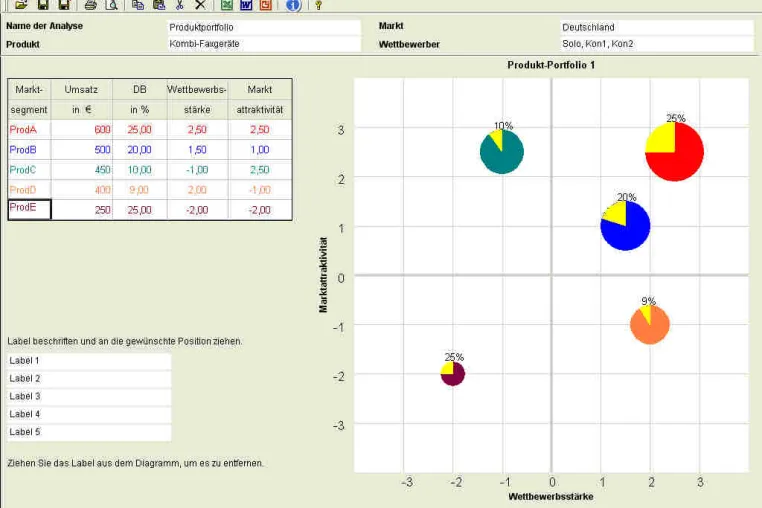Click the blue ProdB pie bubble
The image size is (762, 508).
pyautogui.click(x=625, y=226)
